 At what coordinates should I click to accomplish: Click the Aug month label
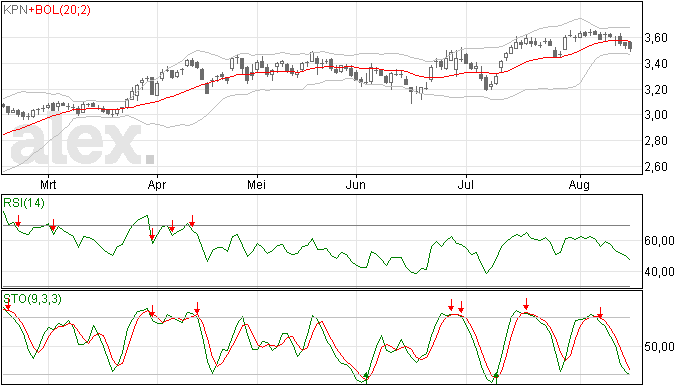(x=579, y=185)
